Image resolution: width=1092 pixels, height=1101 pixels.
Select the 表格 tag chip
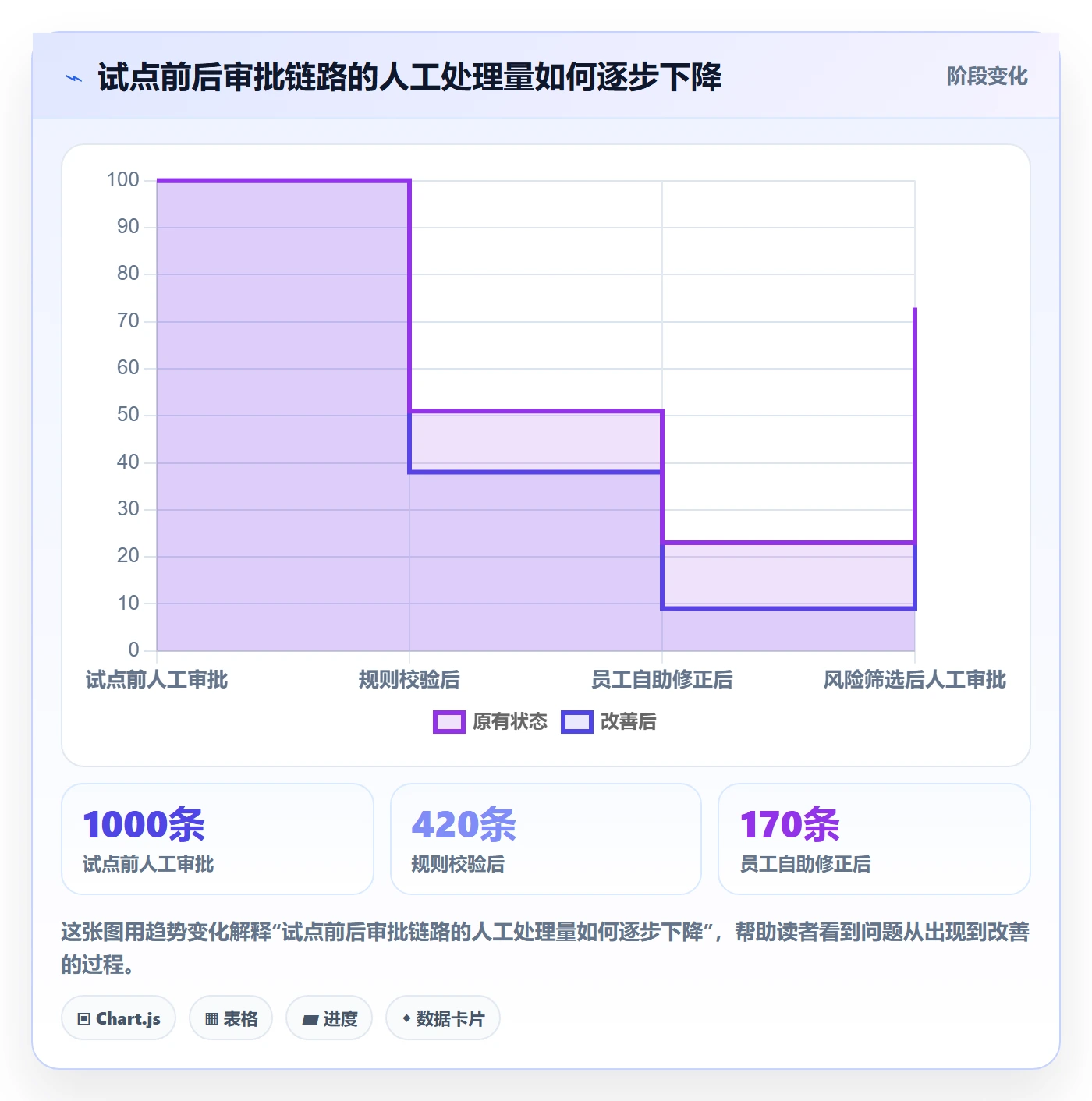pos(231,1018)
